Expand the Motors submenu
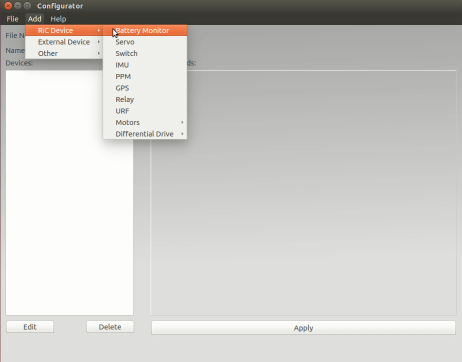This screenshot has width=462, height=362. click(145, 122)
